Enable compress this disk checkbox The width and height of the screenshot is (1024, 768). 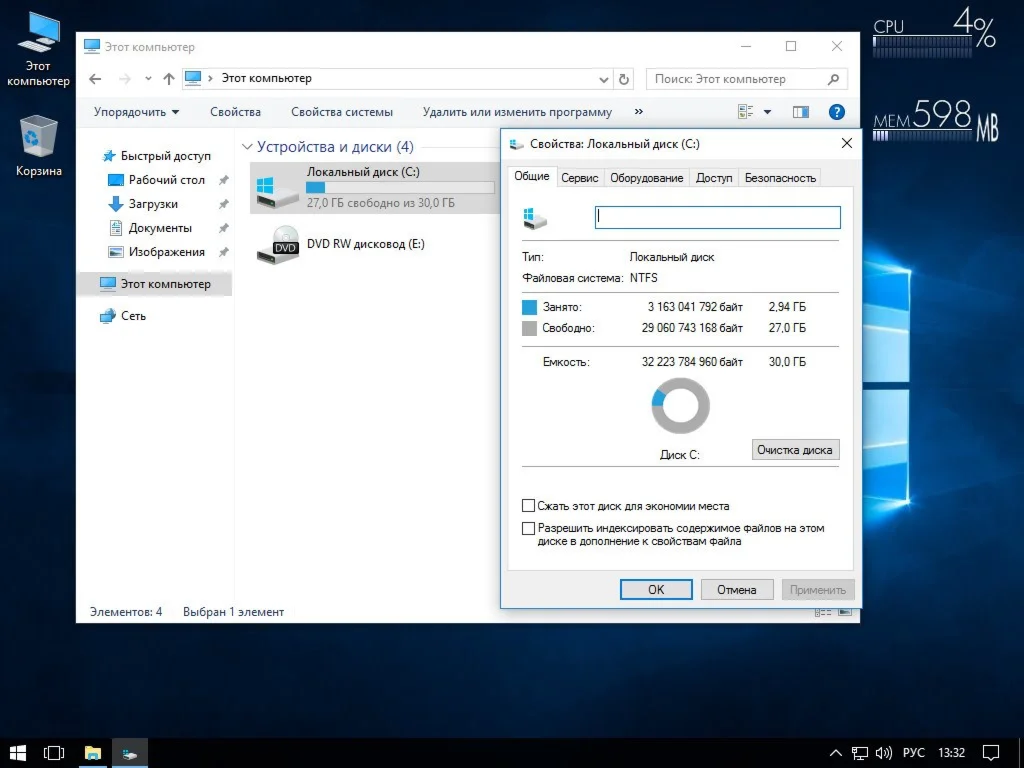(x=529, y=506)
